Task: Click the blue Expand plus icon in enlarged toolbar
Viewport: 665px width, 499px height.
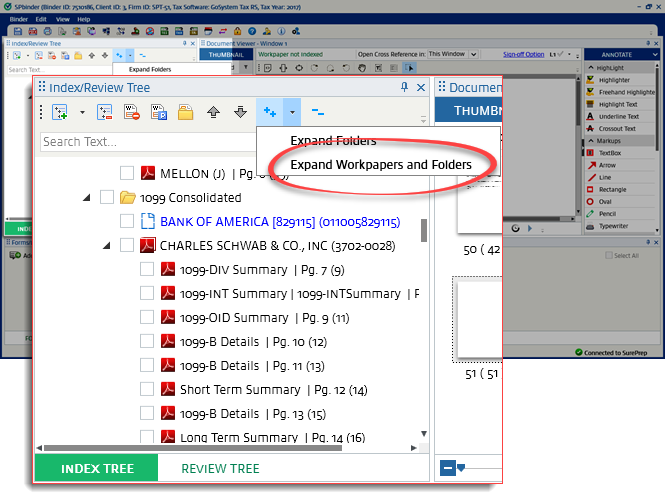Action: pyautogui.click(x=270, y=112)
